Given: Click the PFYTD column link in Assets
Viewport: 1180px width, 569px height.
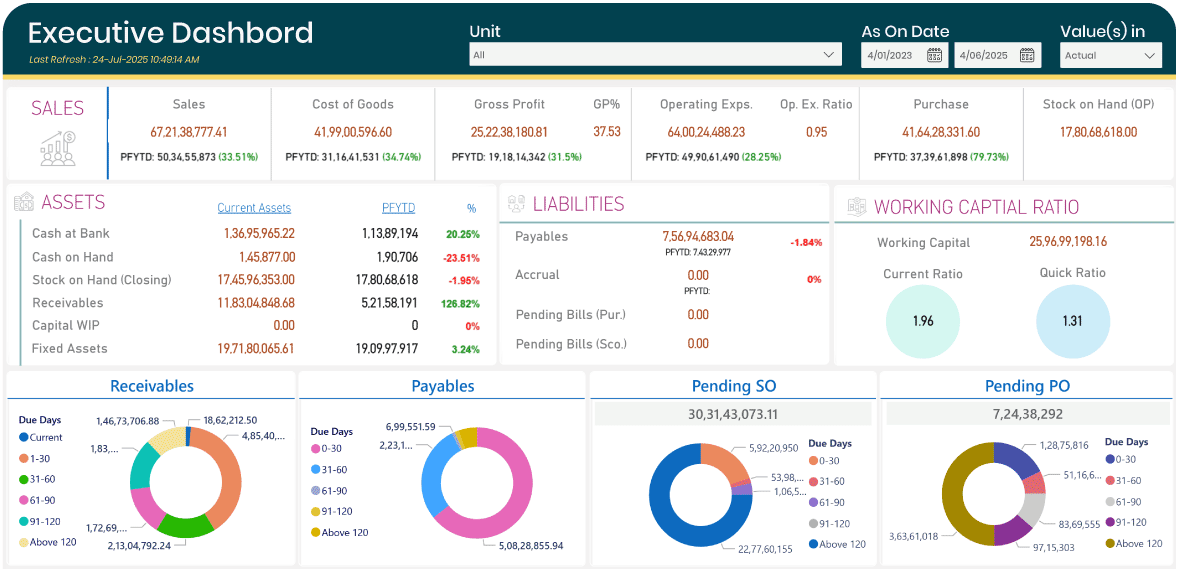Looking at the screenshot, I should coord(398,208).
